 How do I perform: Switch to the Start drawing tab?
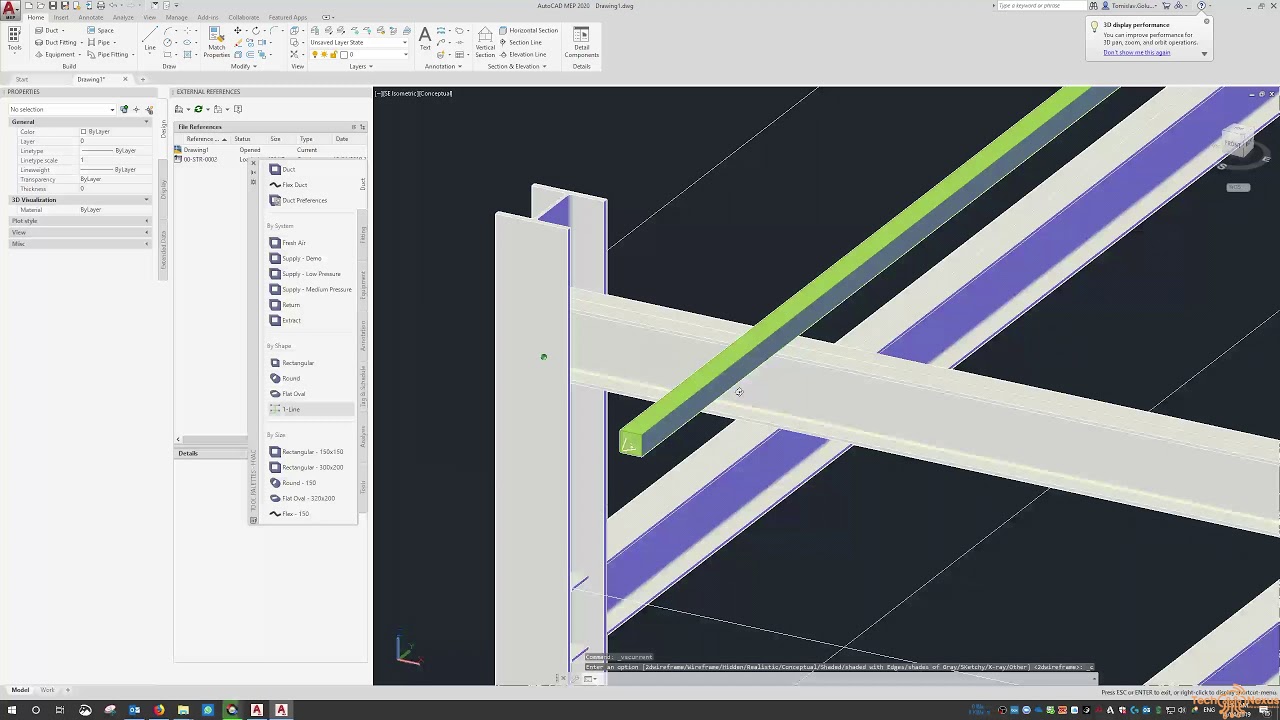pos(22,79)
